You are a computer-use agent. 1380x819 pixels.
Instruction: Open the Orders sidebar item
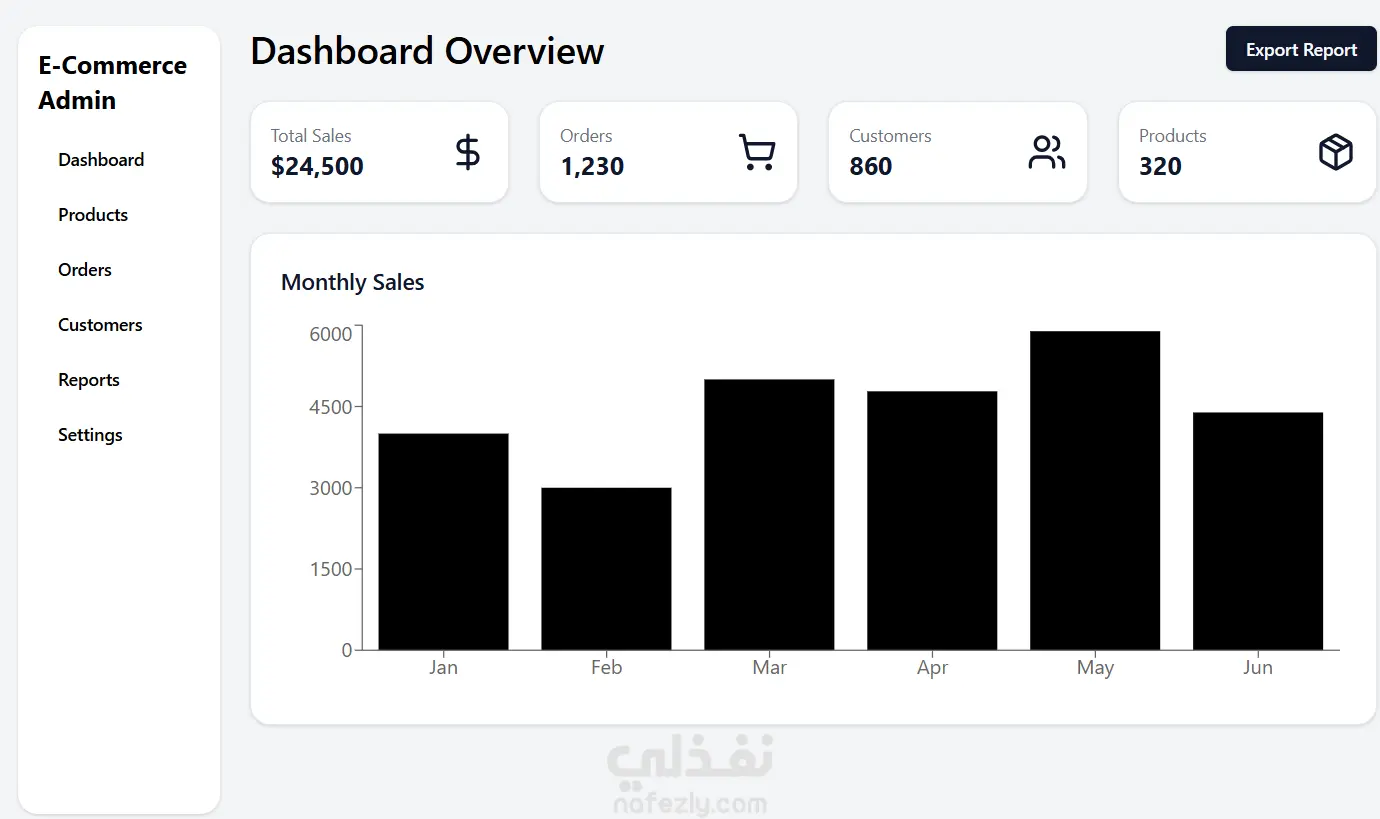pos(85,270)
